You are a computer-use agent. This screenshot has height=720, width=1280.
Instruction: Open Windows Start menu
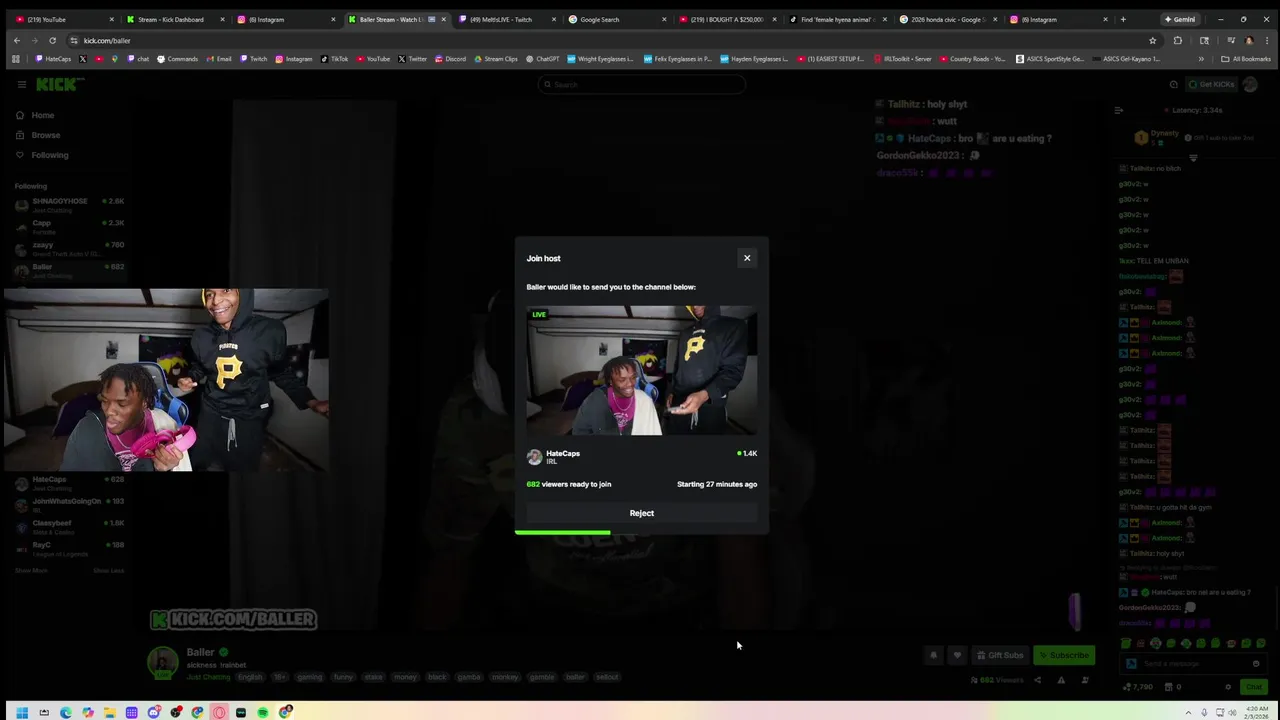21,712
